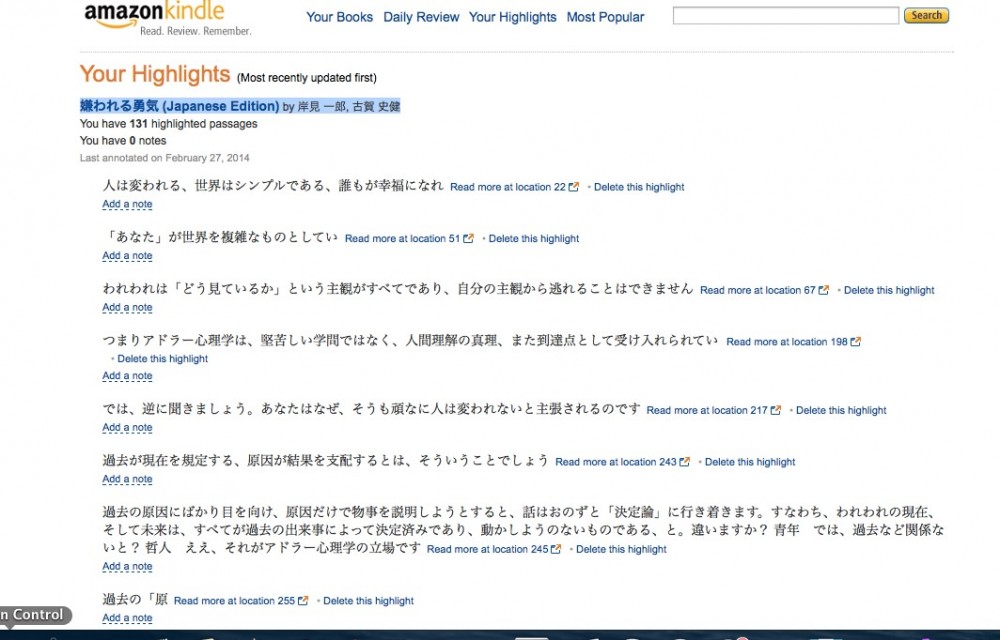The width and height of the screenshot is (1000, 640).
Task: Click 'Last annotated on February 27, 2014'
Action: [x=165, y=158]
